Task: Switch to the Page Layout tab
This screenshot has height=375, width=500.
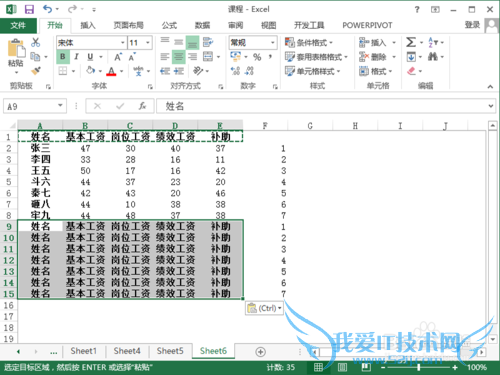Action: click(x=128, y=25)
